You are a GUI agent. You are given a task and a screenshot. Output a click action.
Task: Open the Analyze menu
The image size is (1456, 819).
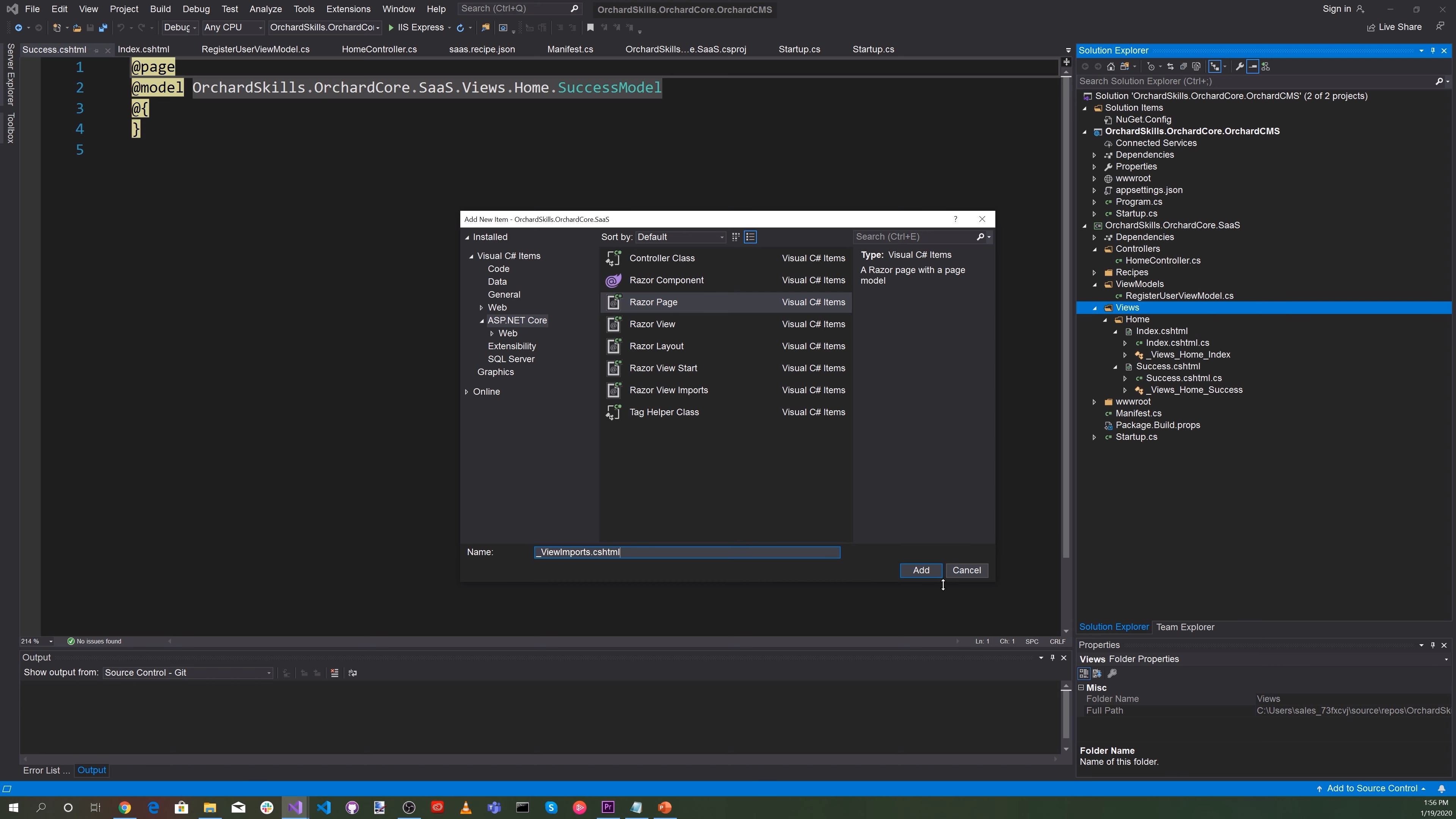(266, 9)
